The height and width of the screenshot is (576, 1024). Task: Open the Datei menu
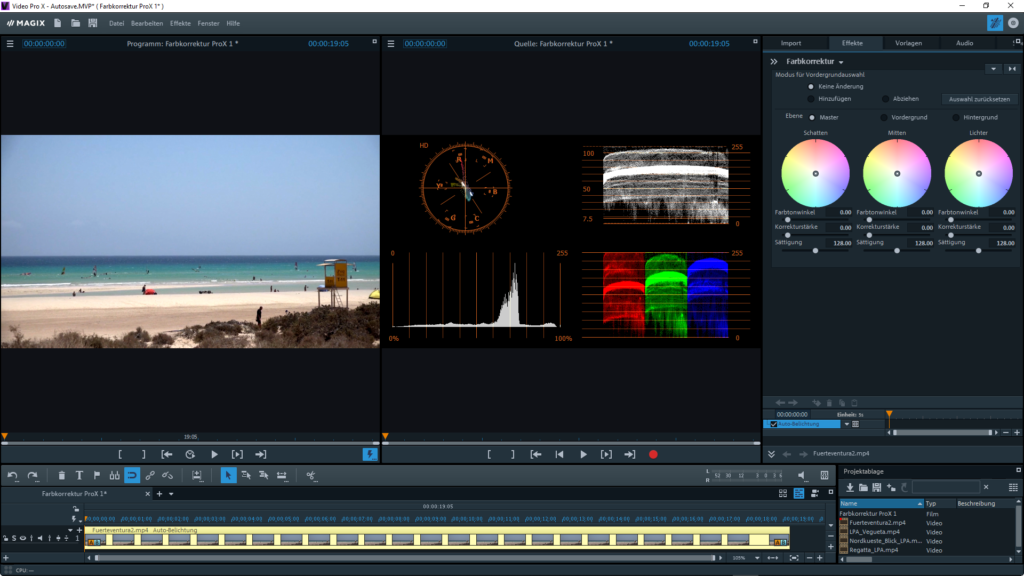coord(116,24)
